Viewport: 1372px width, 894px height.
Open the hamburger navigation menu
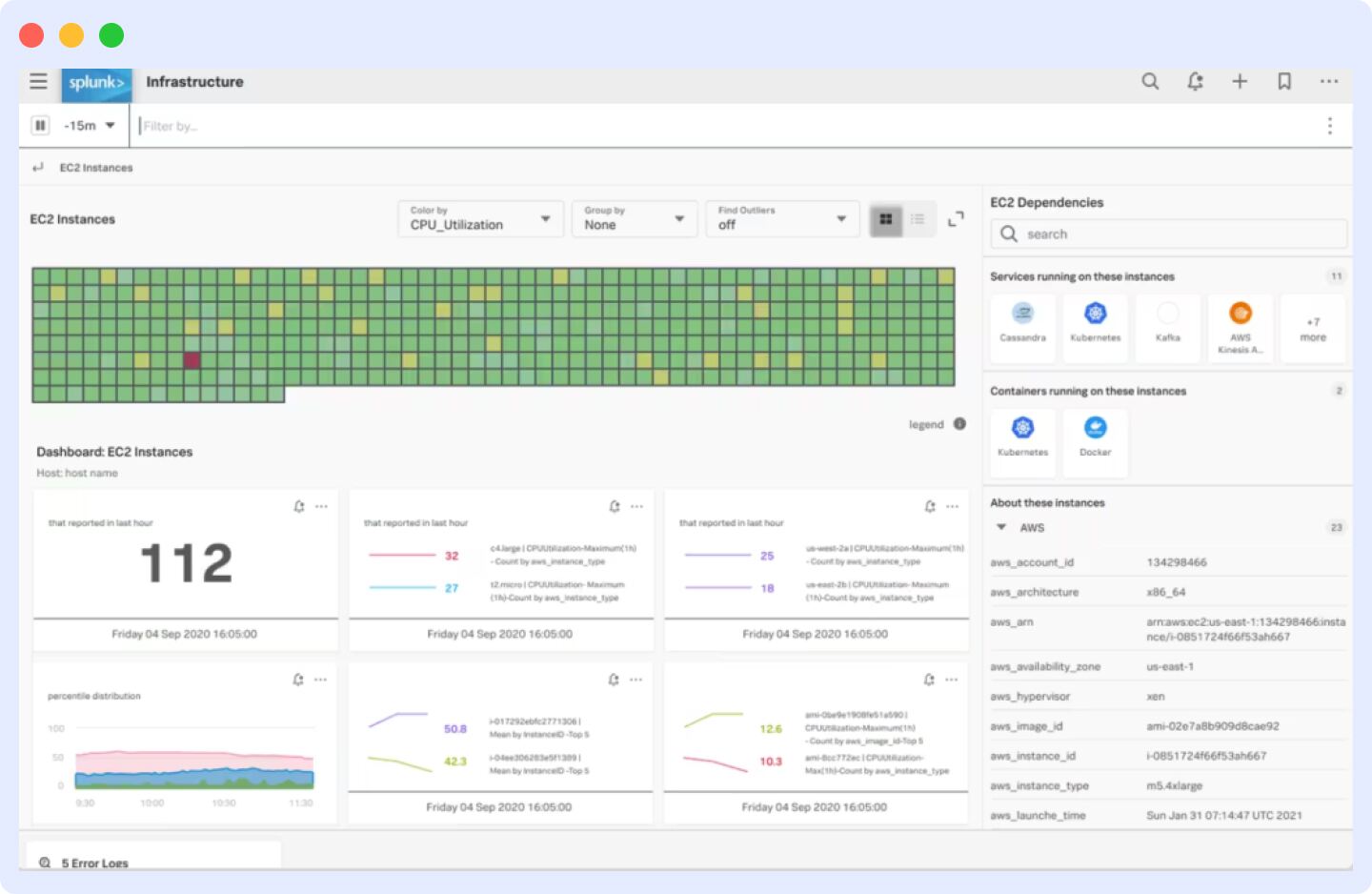pyautogui.click(x=38, y=82)
